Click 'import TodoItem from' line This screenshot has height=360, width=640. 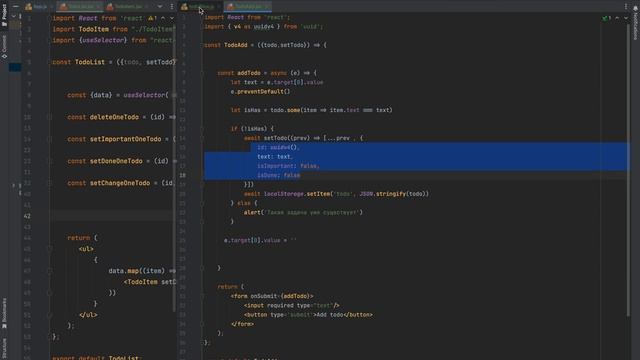(114, 29)
